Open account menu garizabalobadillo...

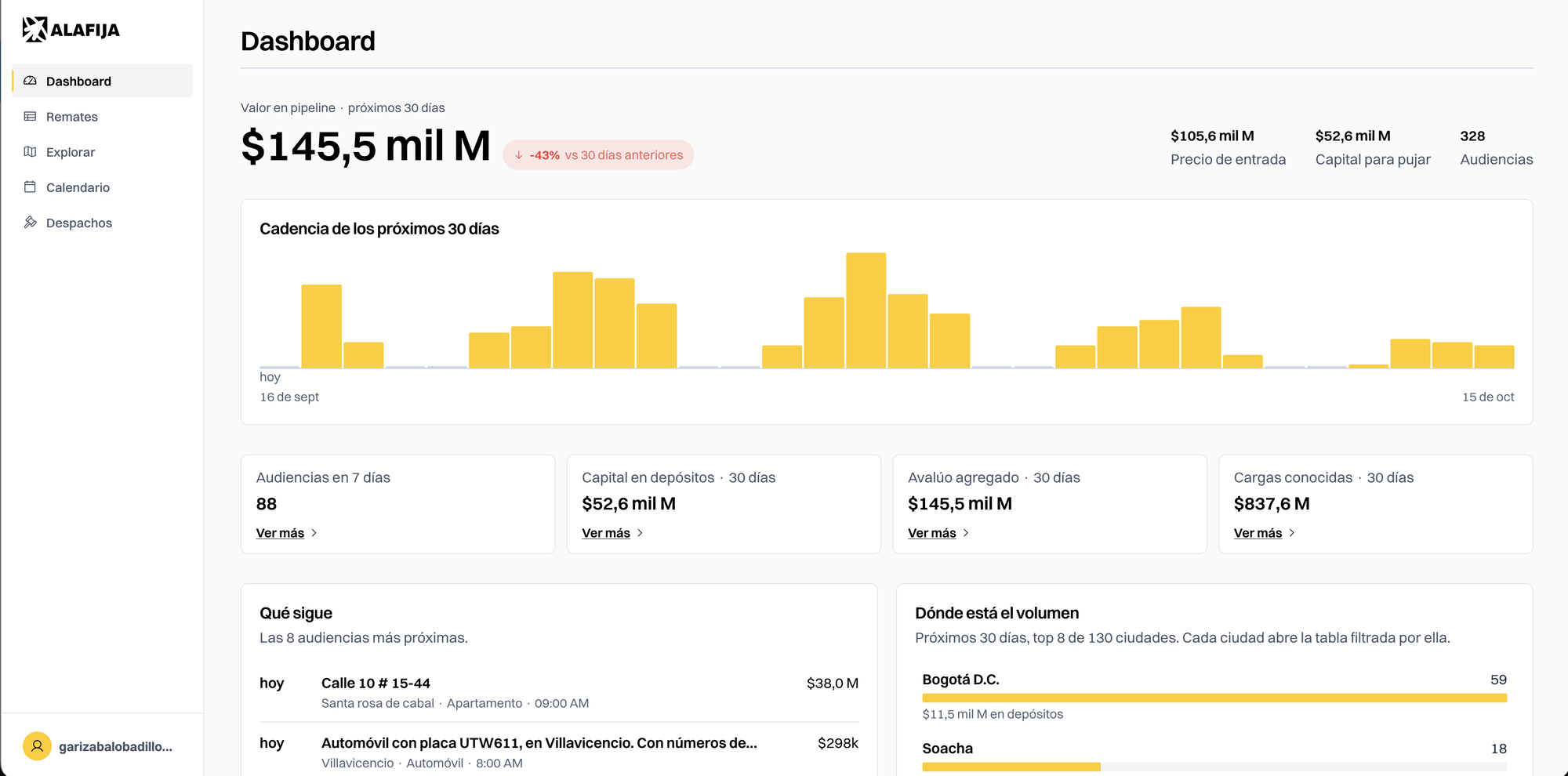(x=102, y=746)
